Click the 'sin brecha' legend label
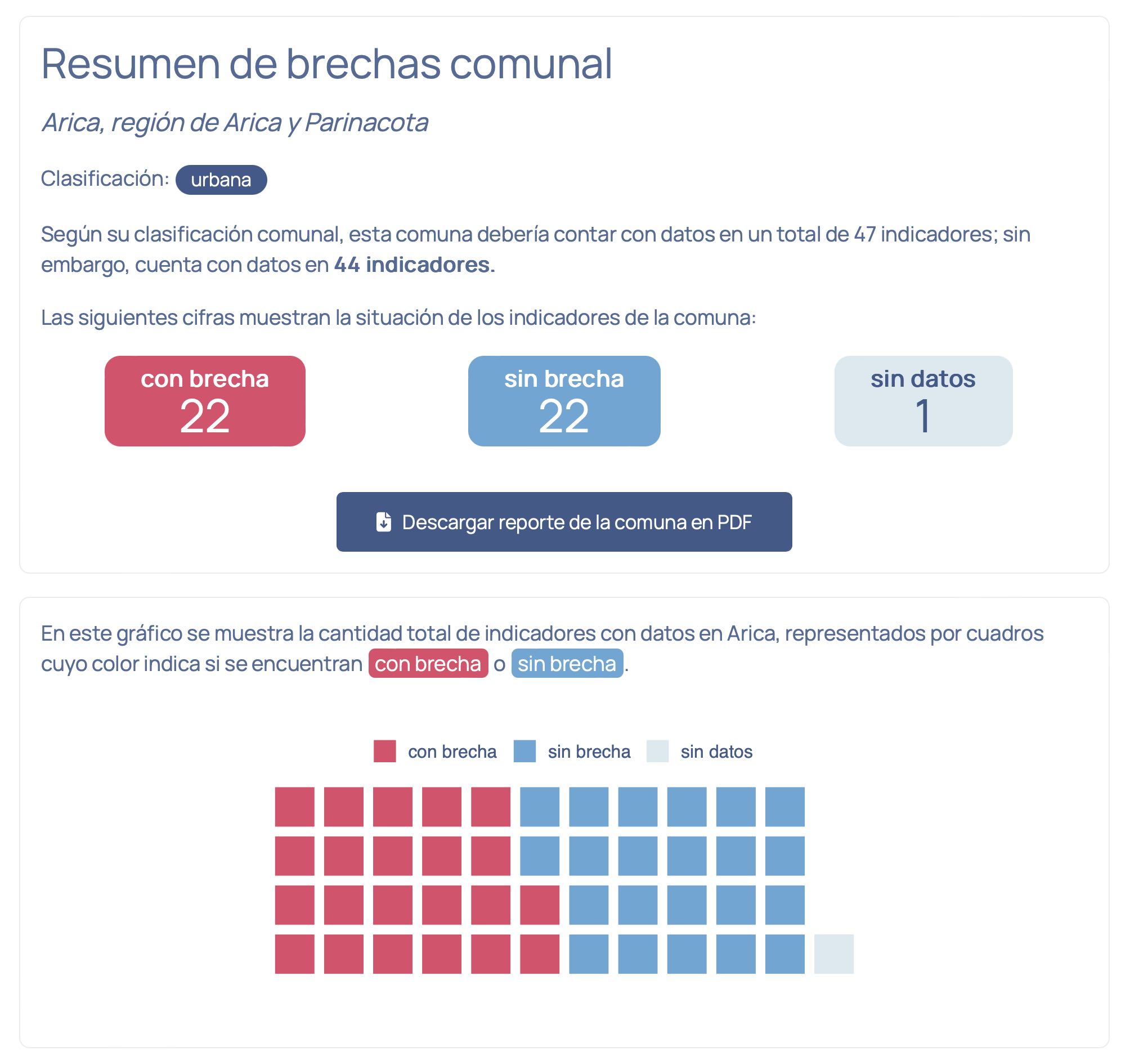The image size is (1130, 1064). 589,751
